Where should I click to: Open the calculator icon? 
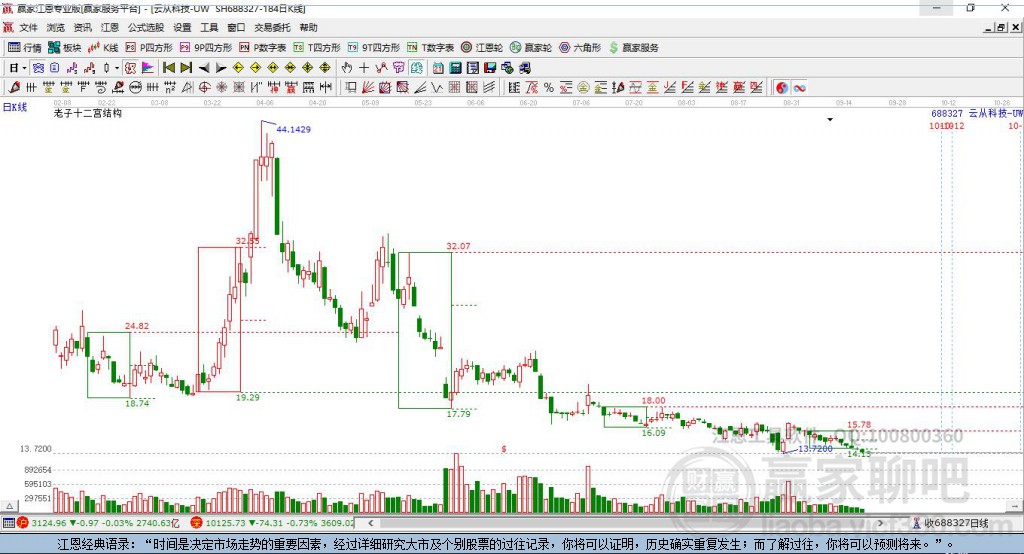click(x=455, y=68)
